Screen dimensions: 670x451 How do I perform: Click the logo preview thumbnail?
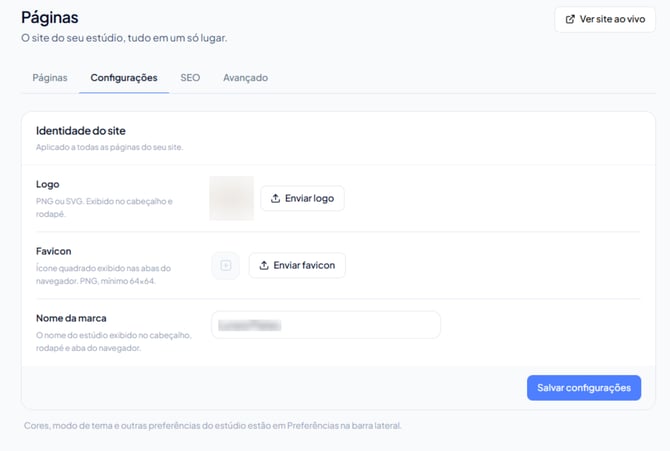click(232, 198)
